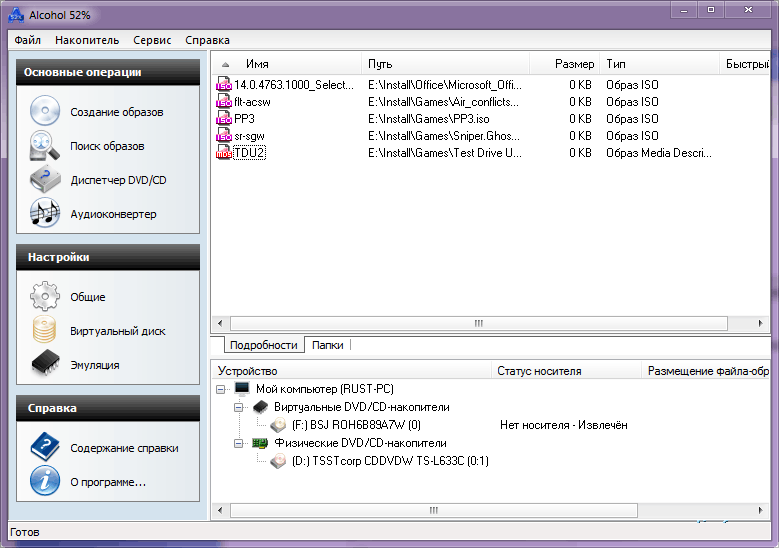
Task: Select (F:) BSJ ROH6B89A7W (0) drive
Action: click(356, 425)
